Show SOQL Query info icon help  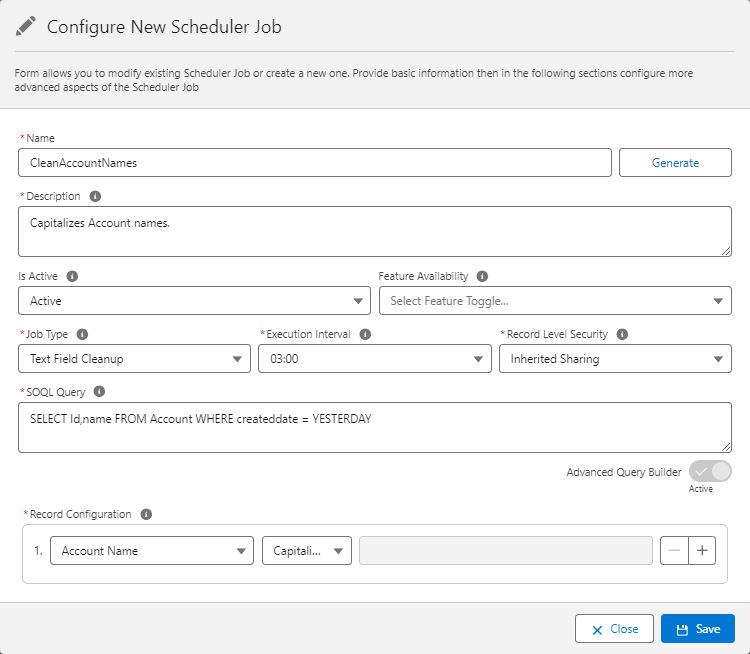point(99,391)
